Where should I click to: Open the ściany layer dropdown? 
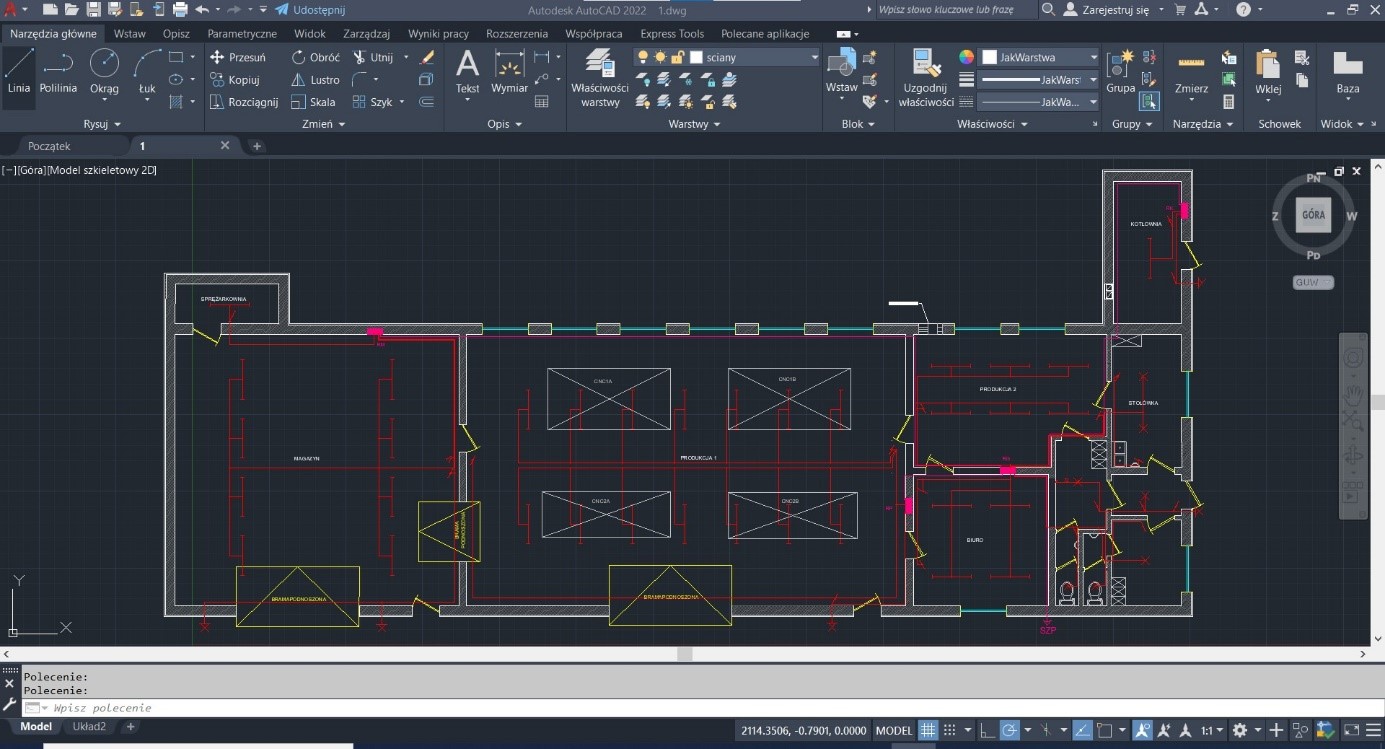pos(814,58)
